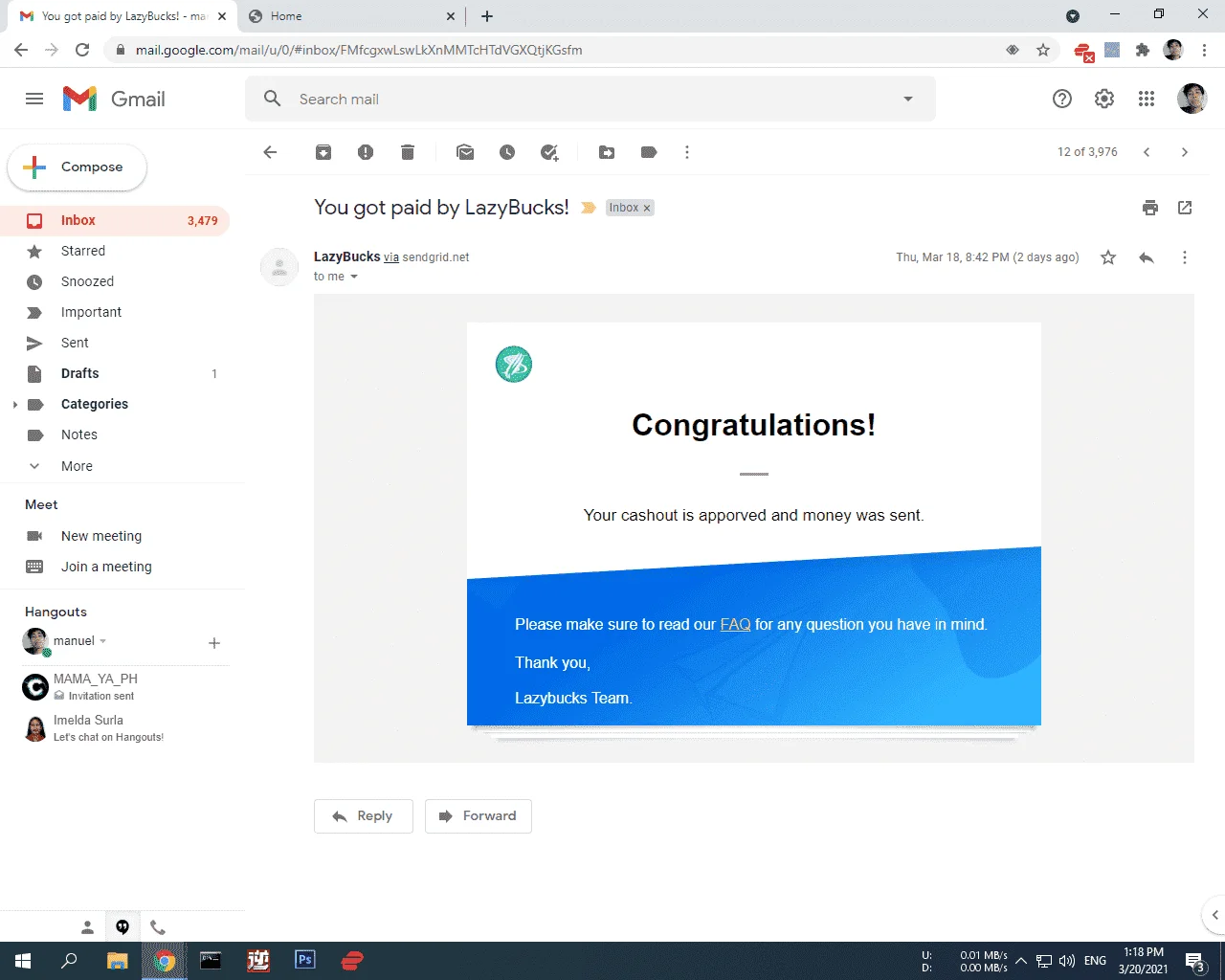Open the FAQ link in the email
Screen dimensions: 1225x980
pyautogui.click(x=735, y=624)
